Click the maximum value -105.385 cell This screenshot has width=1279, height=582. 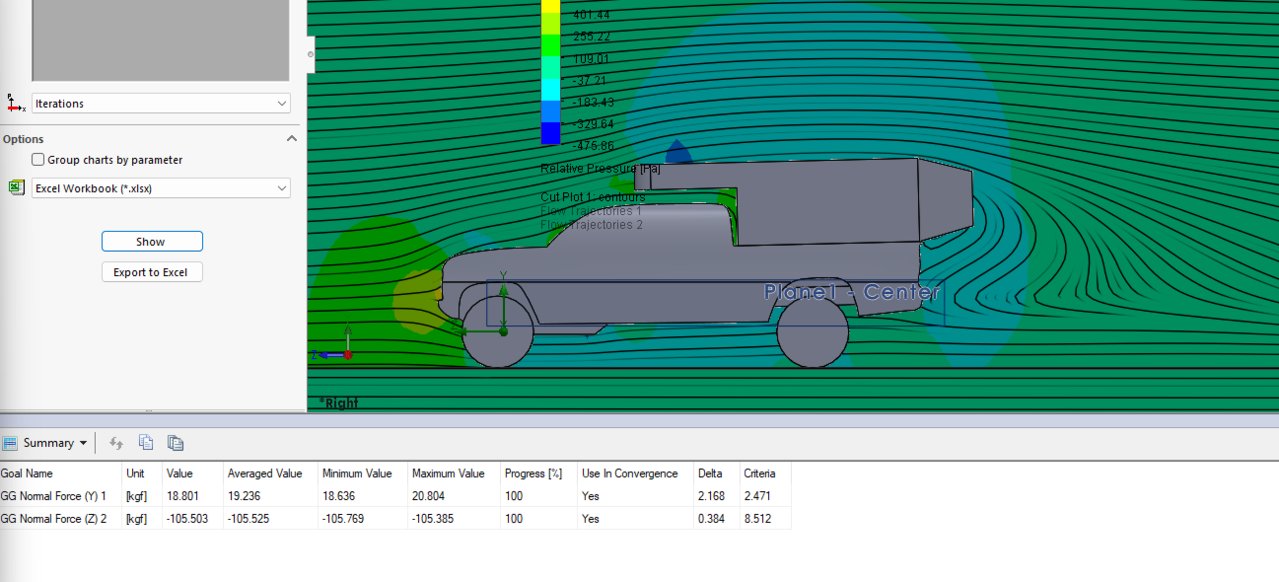pyautogui.click(x=433, y=519)
